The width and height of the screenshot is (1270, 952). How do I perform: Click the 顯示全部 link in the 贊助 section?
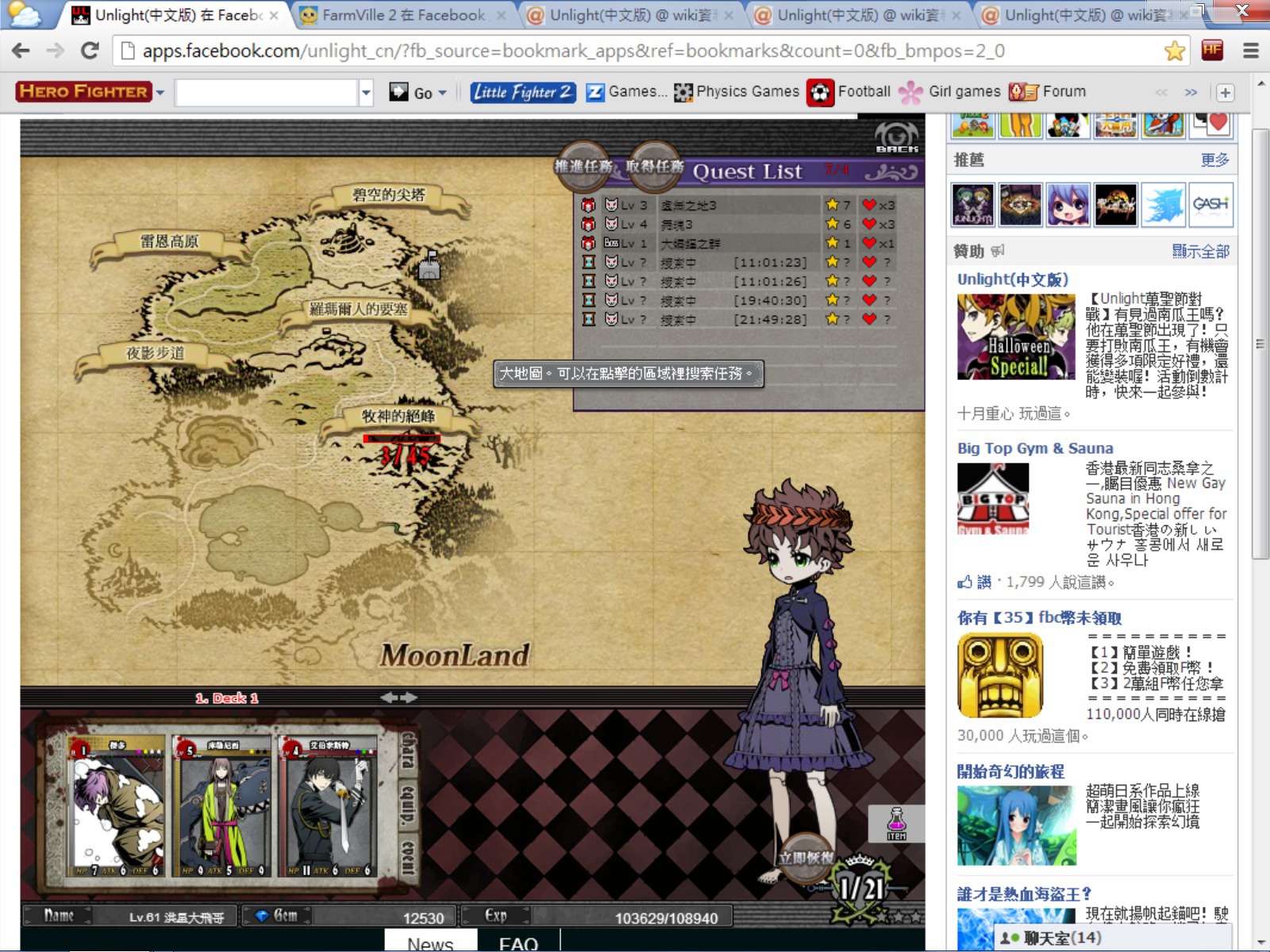[x=1201, y=251]
